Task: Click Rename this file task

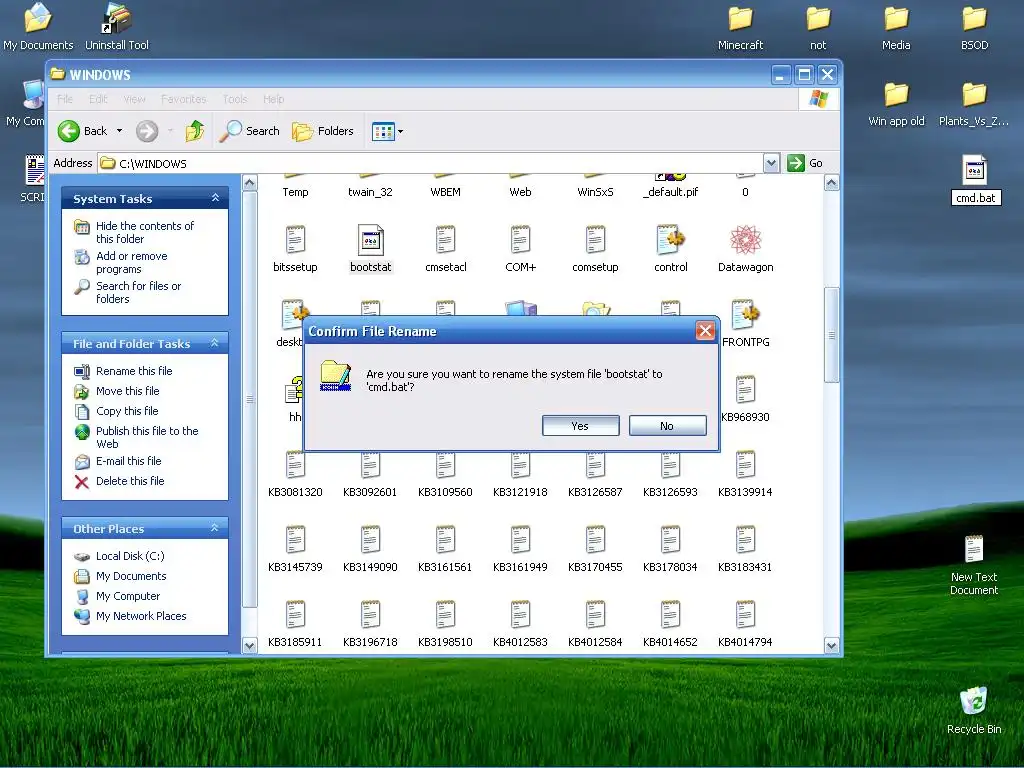Action: click(x=134, y=371)
